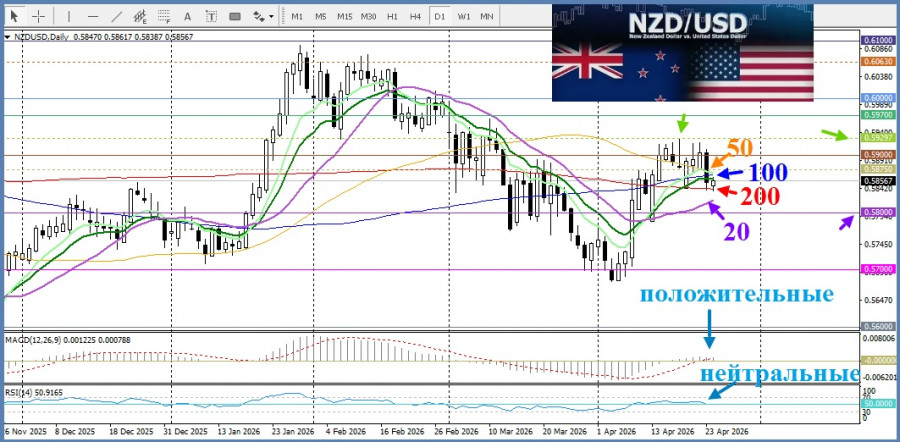Switch to M15 timeframe

[344, 17]
